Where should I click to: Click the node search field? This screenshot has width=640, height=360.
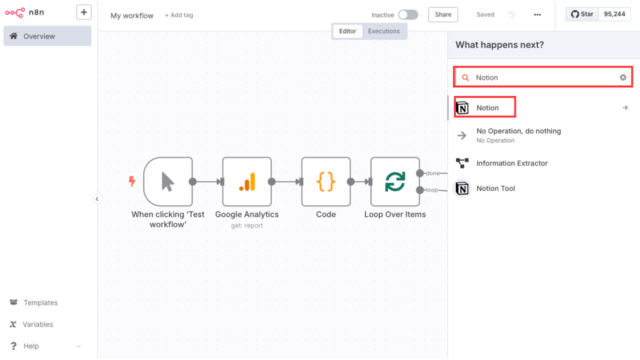tap(543, 77)
